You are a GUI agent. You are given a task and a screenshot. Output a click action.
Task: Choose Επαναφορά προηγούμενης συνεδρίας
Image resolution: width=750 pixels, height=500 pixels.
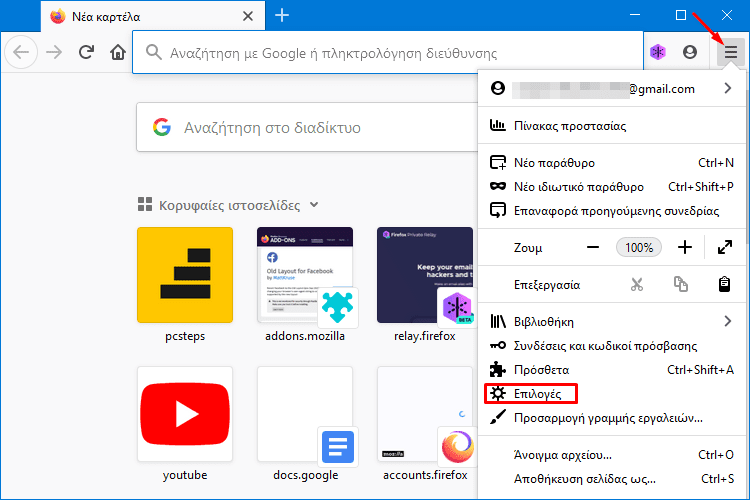(x=612, y=211)
